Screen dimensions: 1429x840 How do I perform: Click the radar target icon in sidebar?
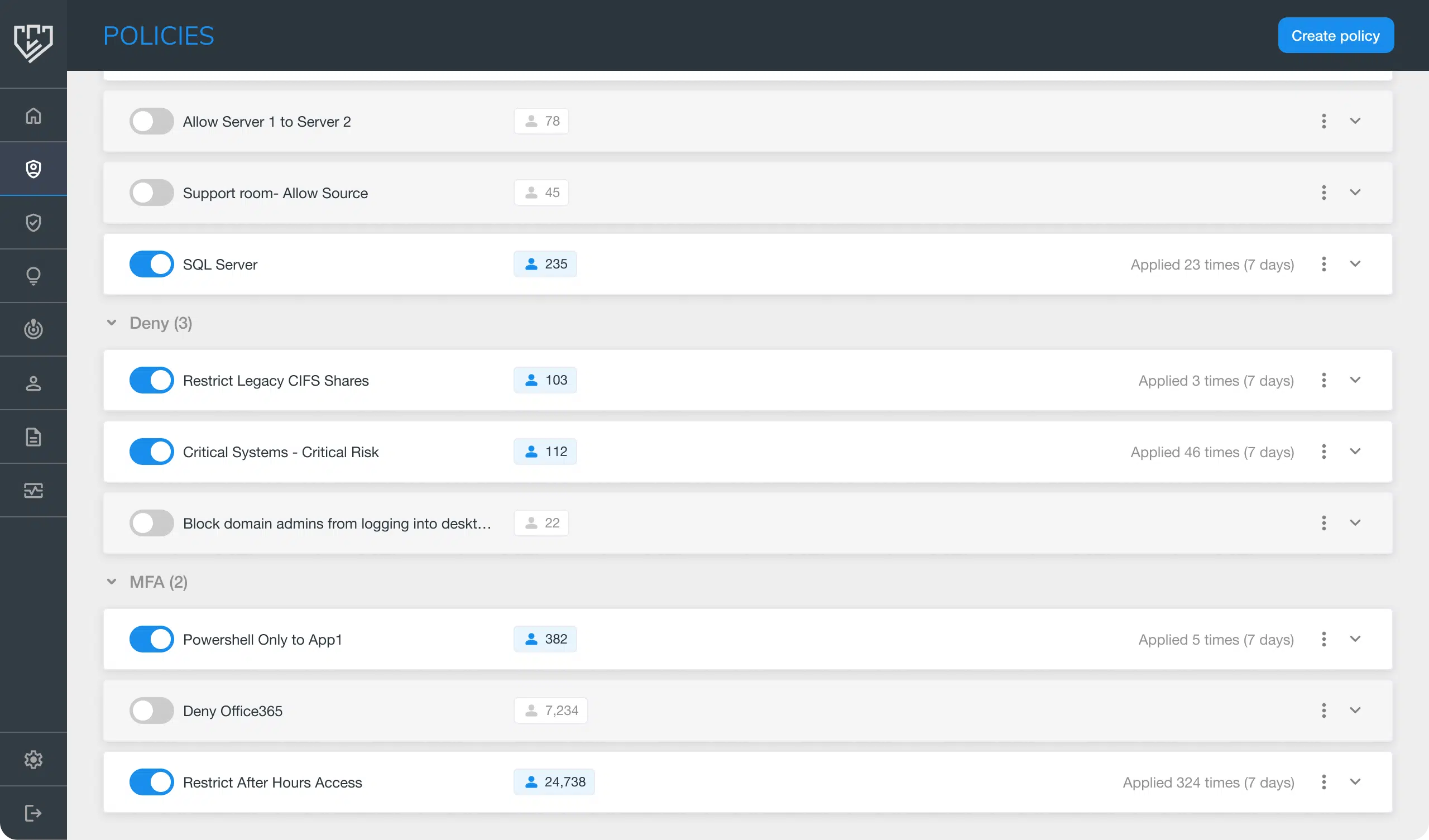[33, 329]
